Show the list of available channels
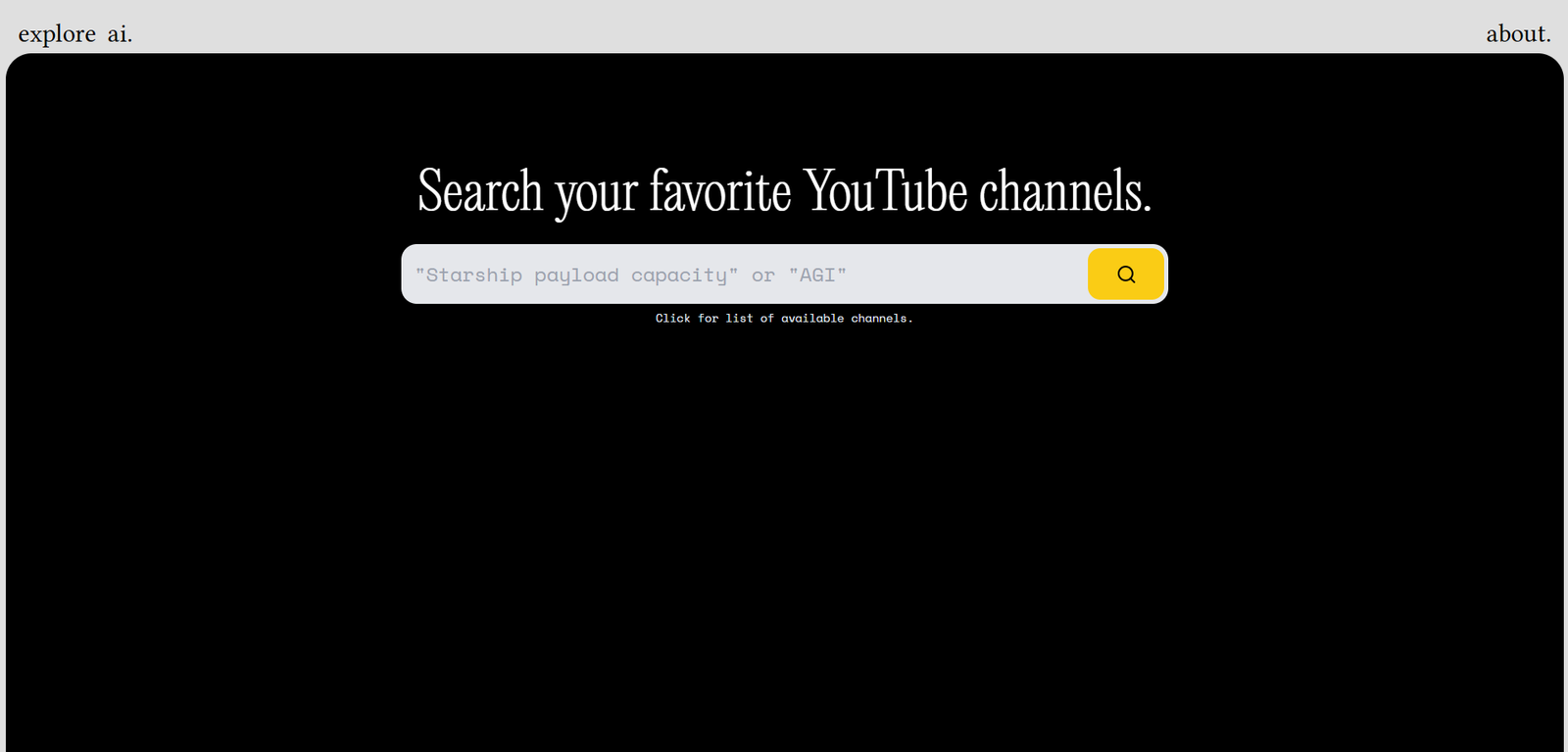 (783, 319)
